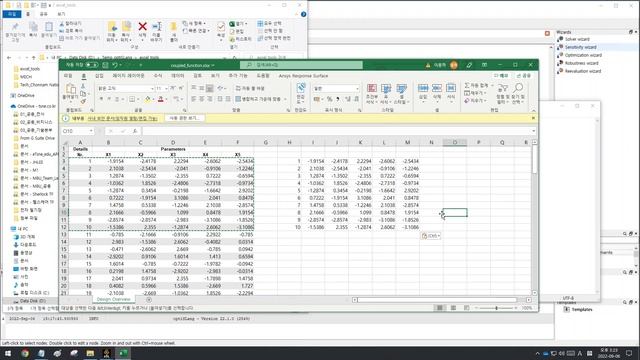Click the Excel icon on the taskbar
The height and width of the screenshot is (360, 640).
(x=123, y=353)
